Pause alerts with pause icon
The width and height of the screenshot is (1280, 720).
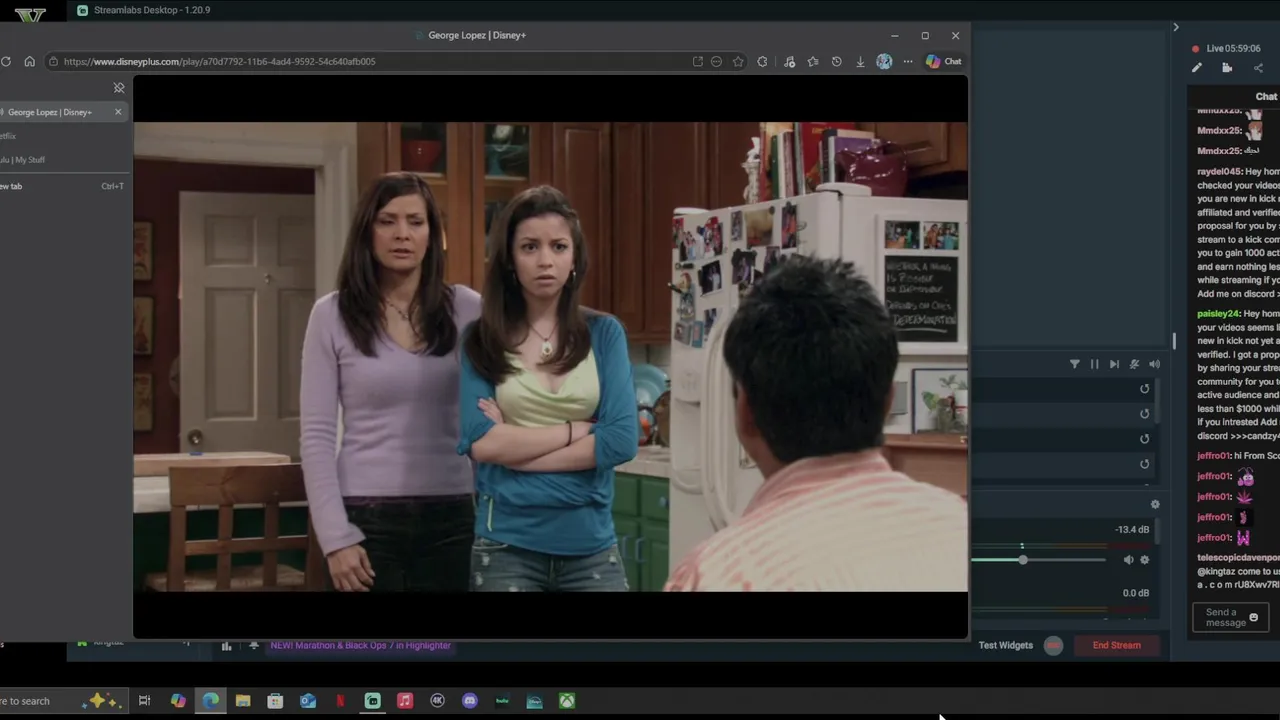(x=1094, y=364)
